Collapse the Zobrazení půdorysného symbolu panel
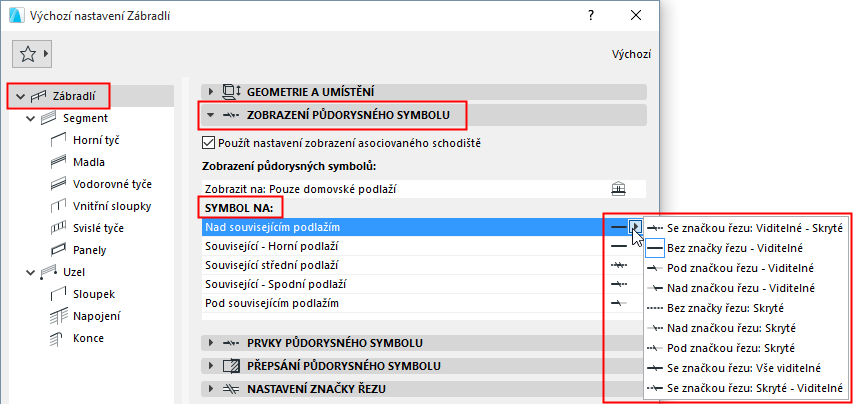853x404 pixels. coord(211,115)
